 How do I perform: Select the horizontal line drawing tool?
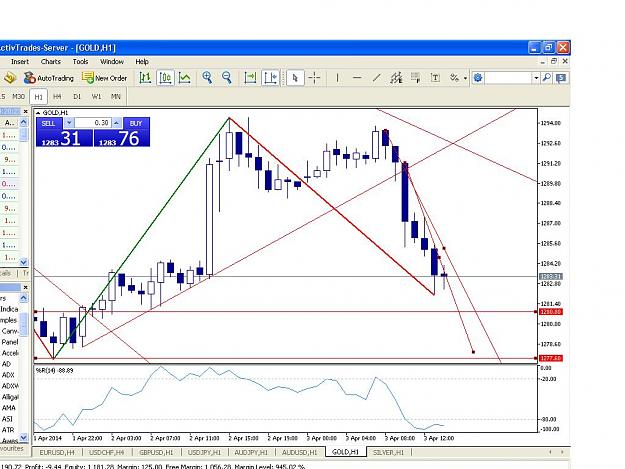point(357,78)
